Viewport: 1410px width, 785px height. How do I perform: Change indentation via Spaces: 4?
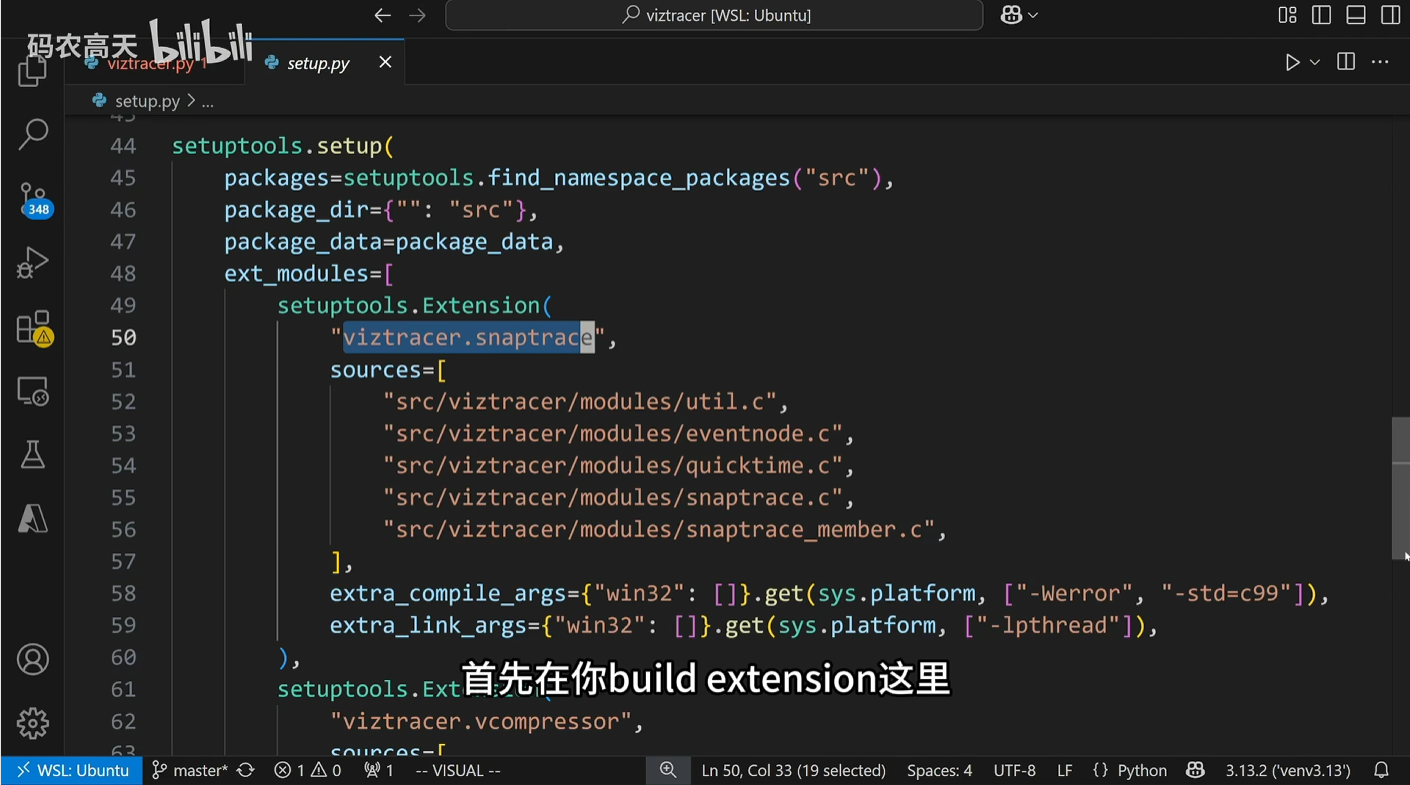(939, 770)
